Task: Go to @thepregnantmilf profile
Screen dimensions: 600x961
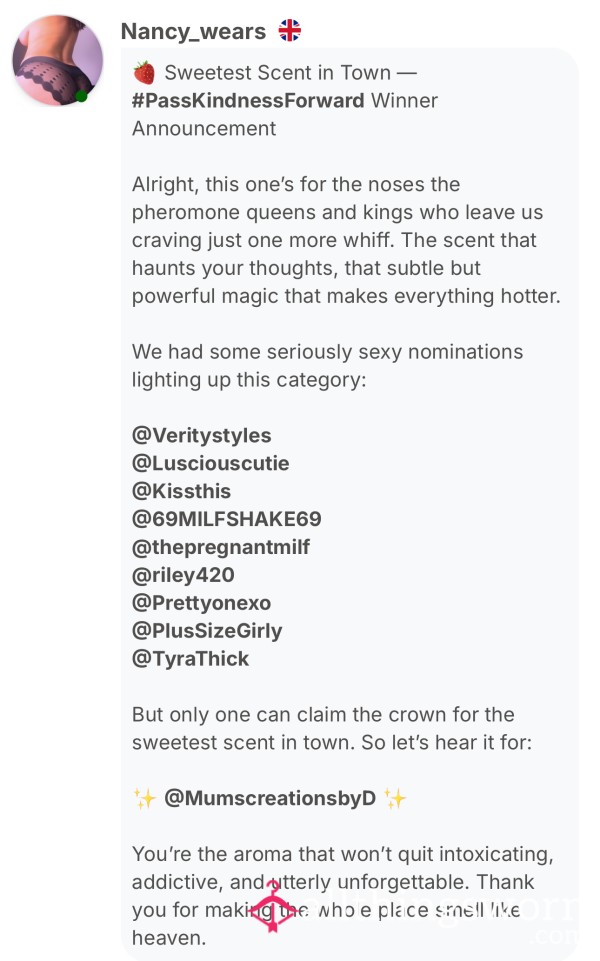Action: pos(221,547)
